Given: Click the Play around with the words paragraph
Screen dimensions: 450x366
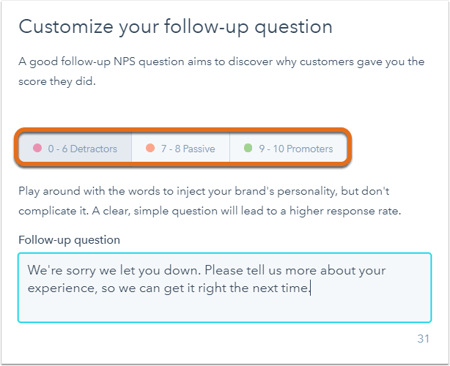Looking at the screenshot, I should (x=210, y=201).
